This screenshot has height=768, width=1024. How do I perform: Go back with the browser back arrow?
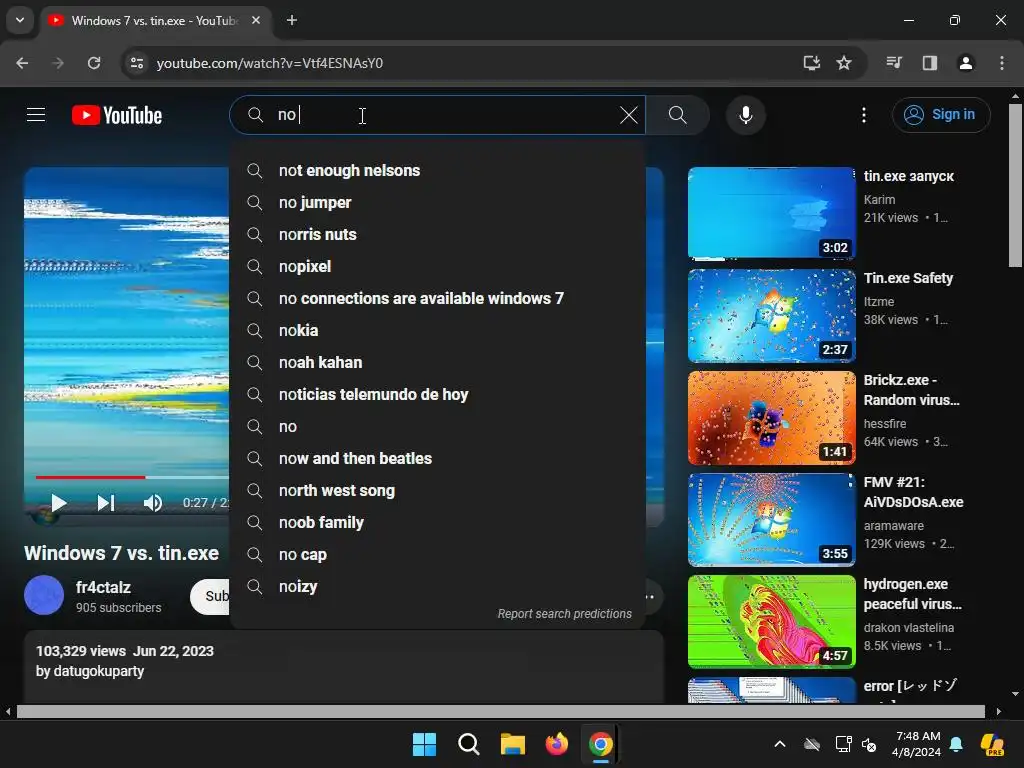pos(22,63)
